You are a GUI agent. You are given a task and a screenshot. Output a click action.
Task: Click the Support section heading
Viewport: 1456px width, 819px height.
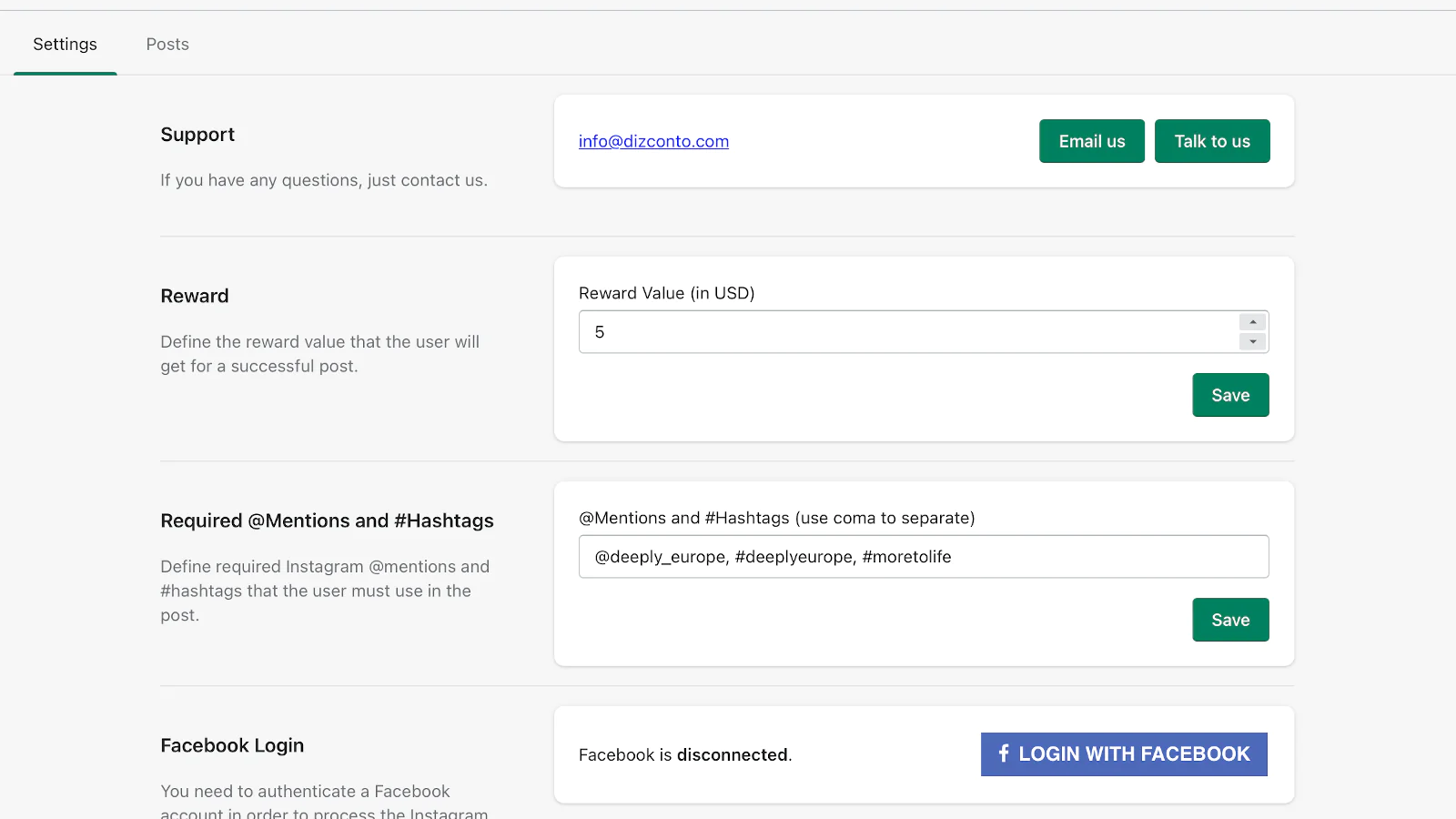[x=197, y=135]
